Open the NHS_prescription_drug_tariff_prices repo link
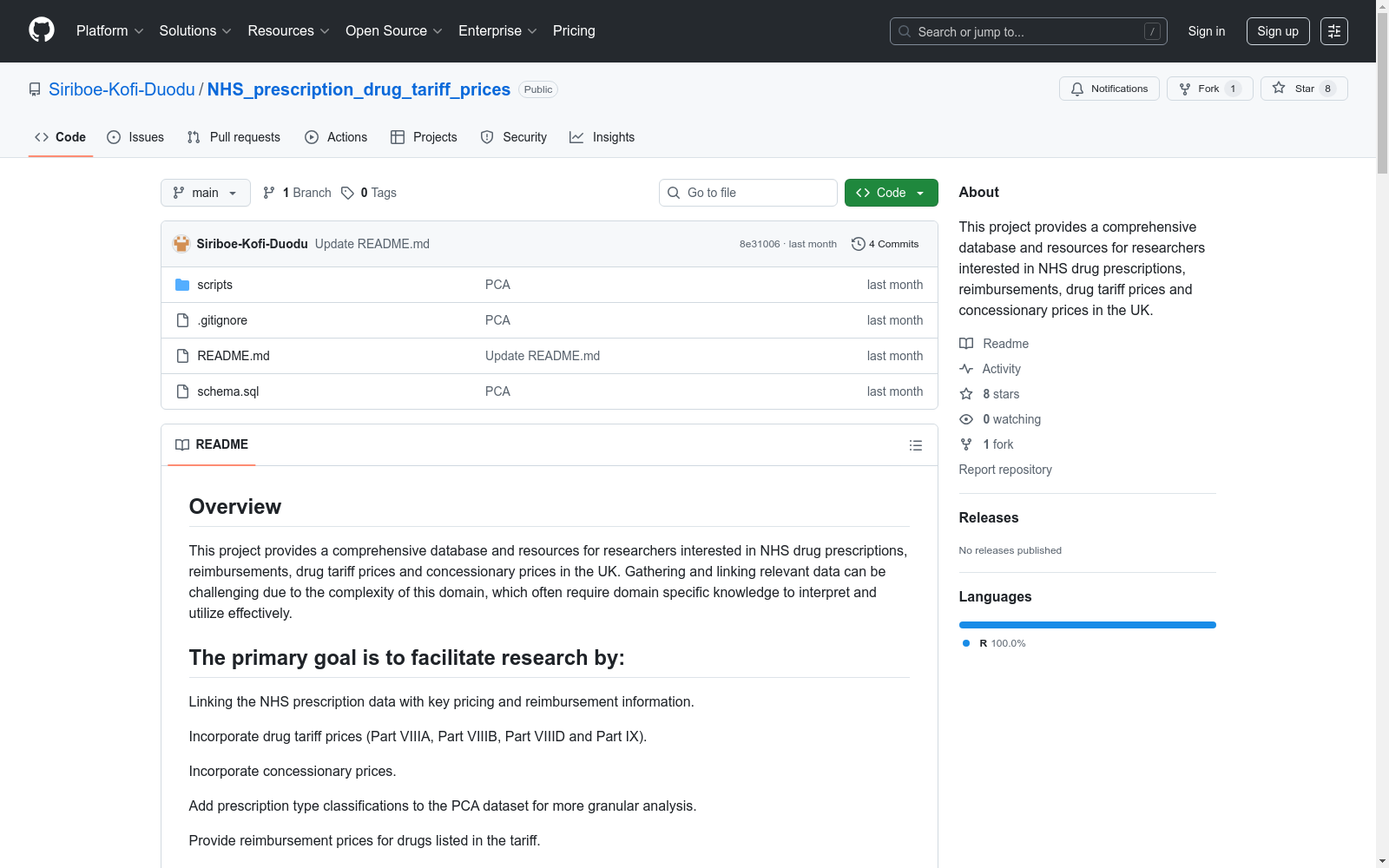The image size is (1389, 868). point(359,89)
